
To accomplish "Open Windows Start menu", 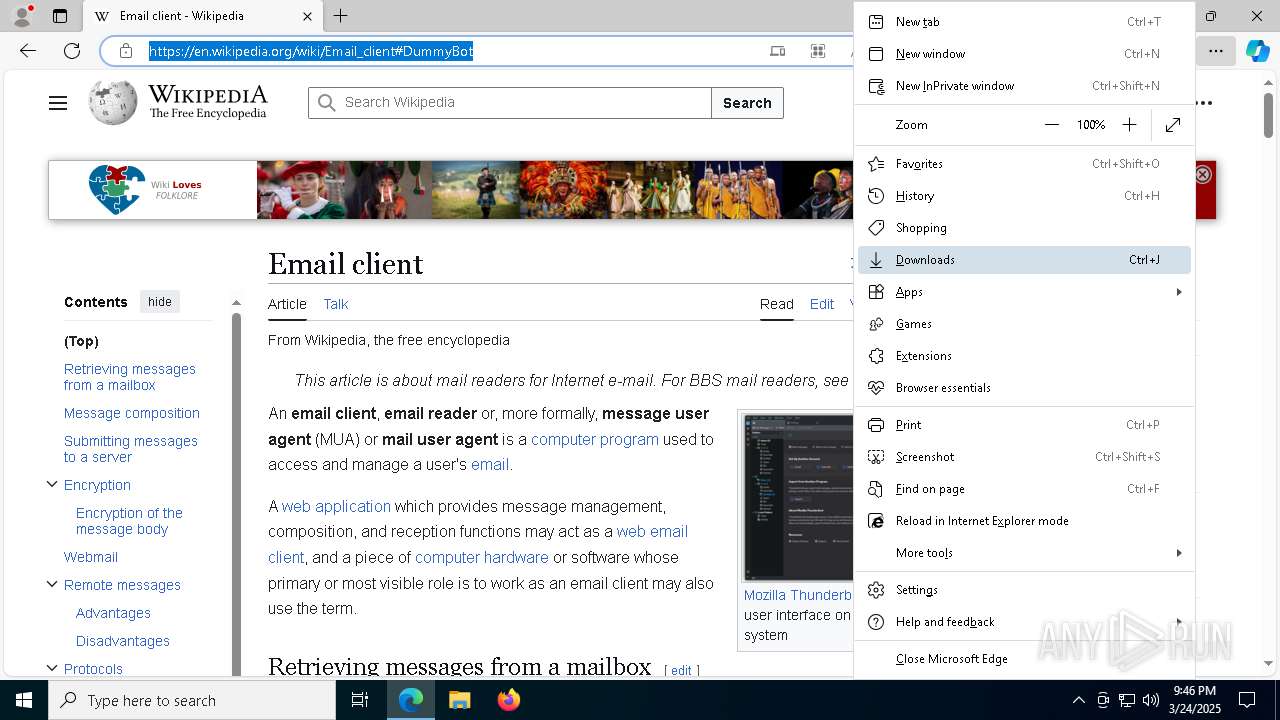I will coord(24,700).
